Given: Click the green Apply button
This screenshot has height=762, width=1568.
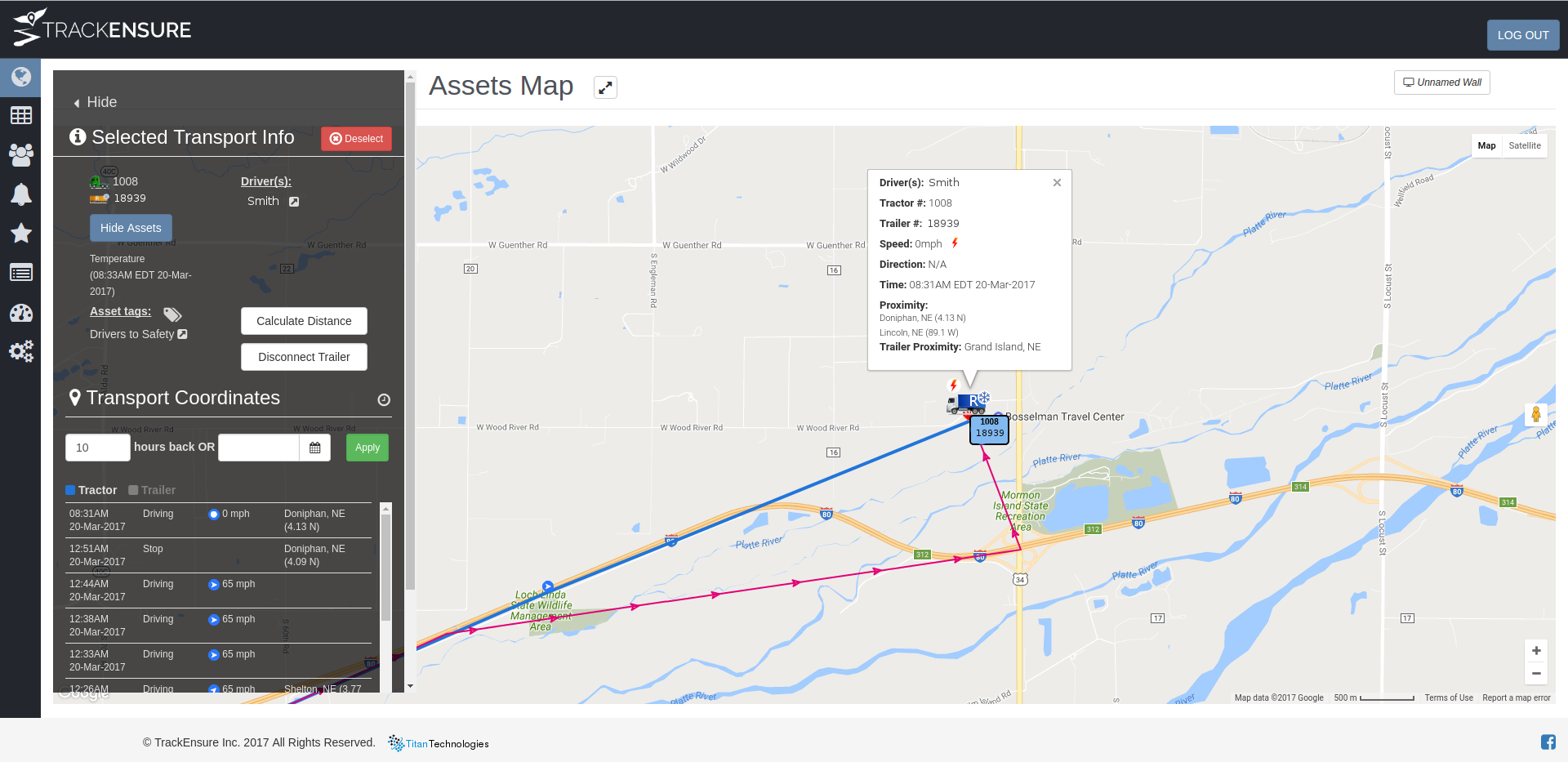Looking at the screenshot, I should 367,448.
